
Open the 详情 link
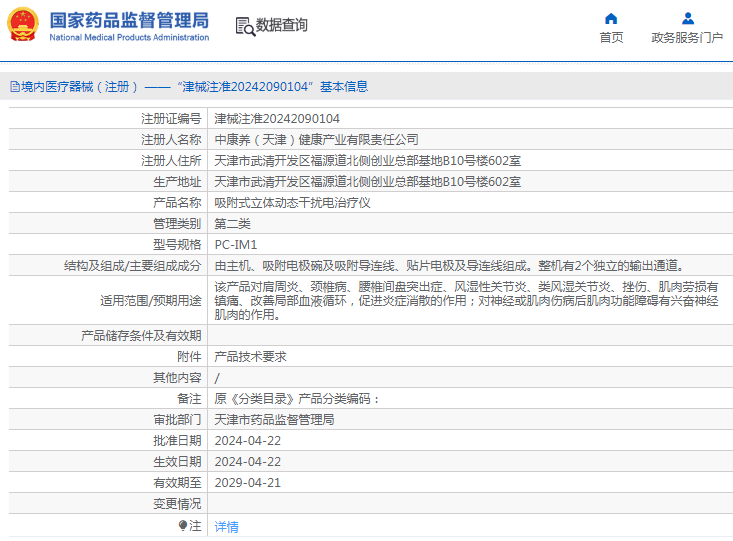pyautogui.click(x=226, y=527)
